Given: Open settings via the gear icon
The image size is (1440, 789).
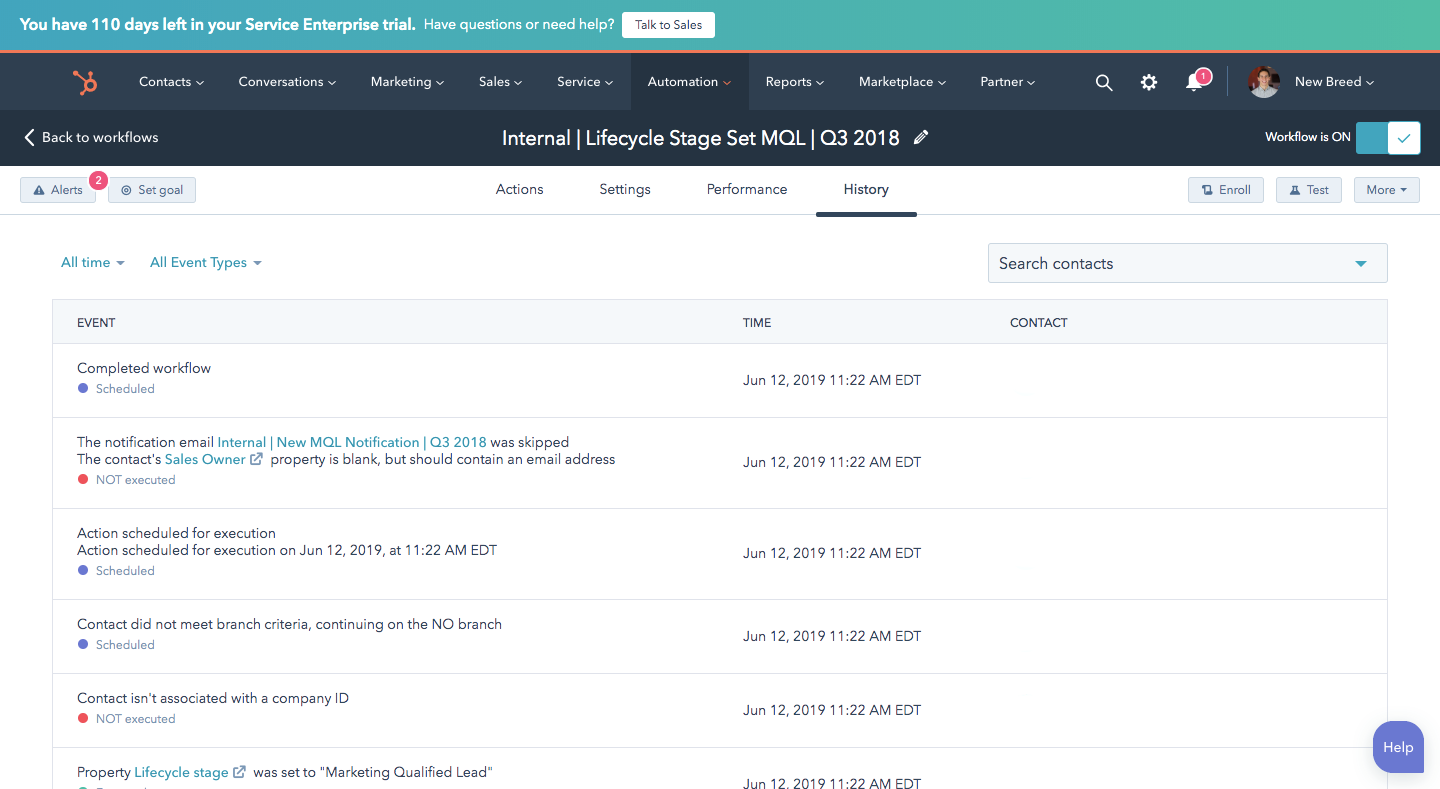Looking at the screenshot, I should 1149,82.
